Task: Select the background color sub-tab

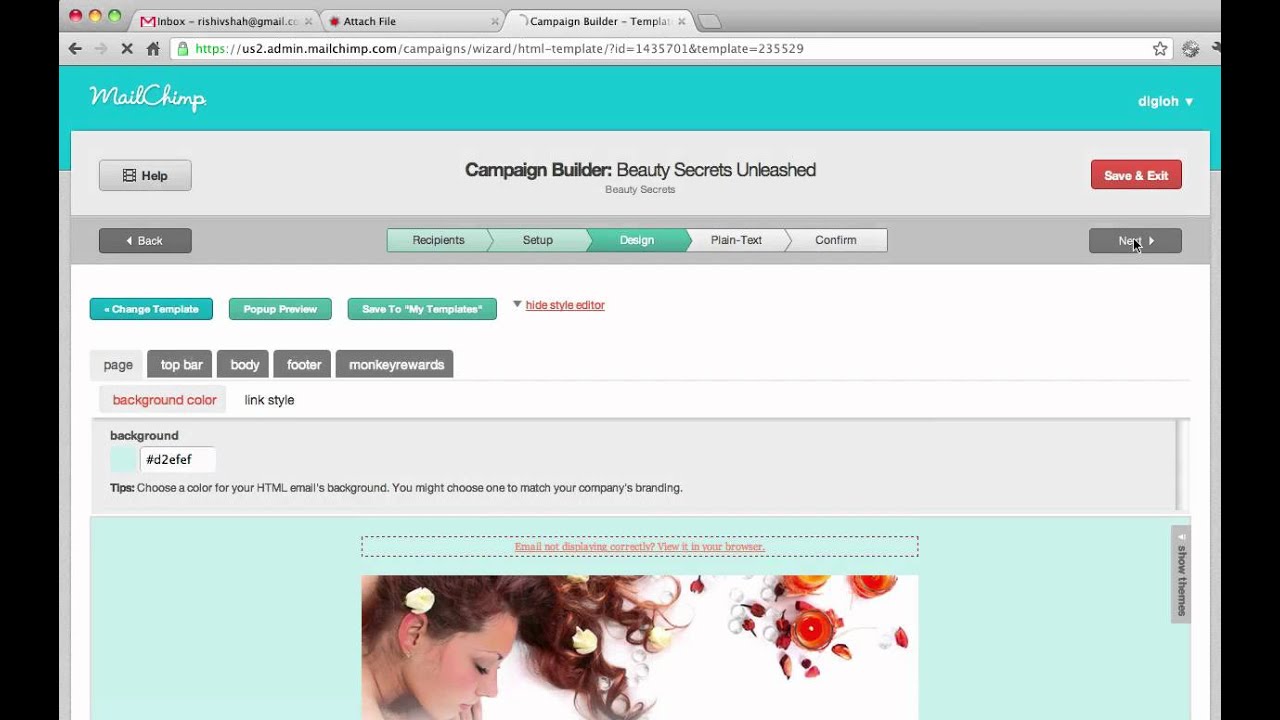Action: tap(164, 400)
